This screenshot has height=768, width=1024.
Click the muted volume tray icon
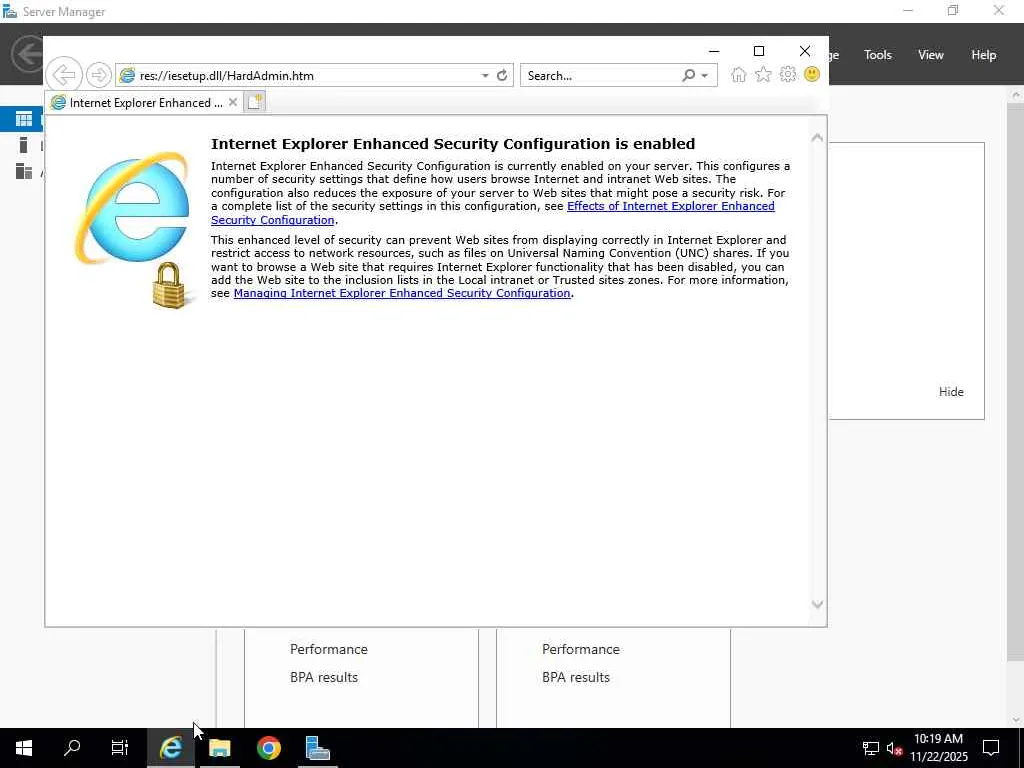coord(894,748)
